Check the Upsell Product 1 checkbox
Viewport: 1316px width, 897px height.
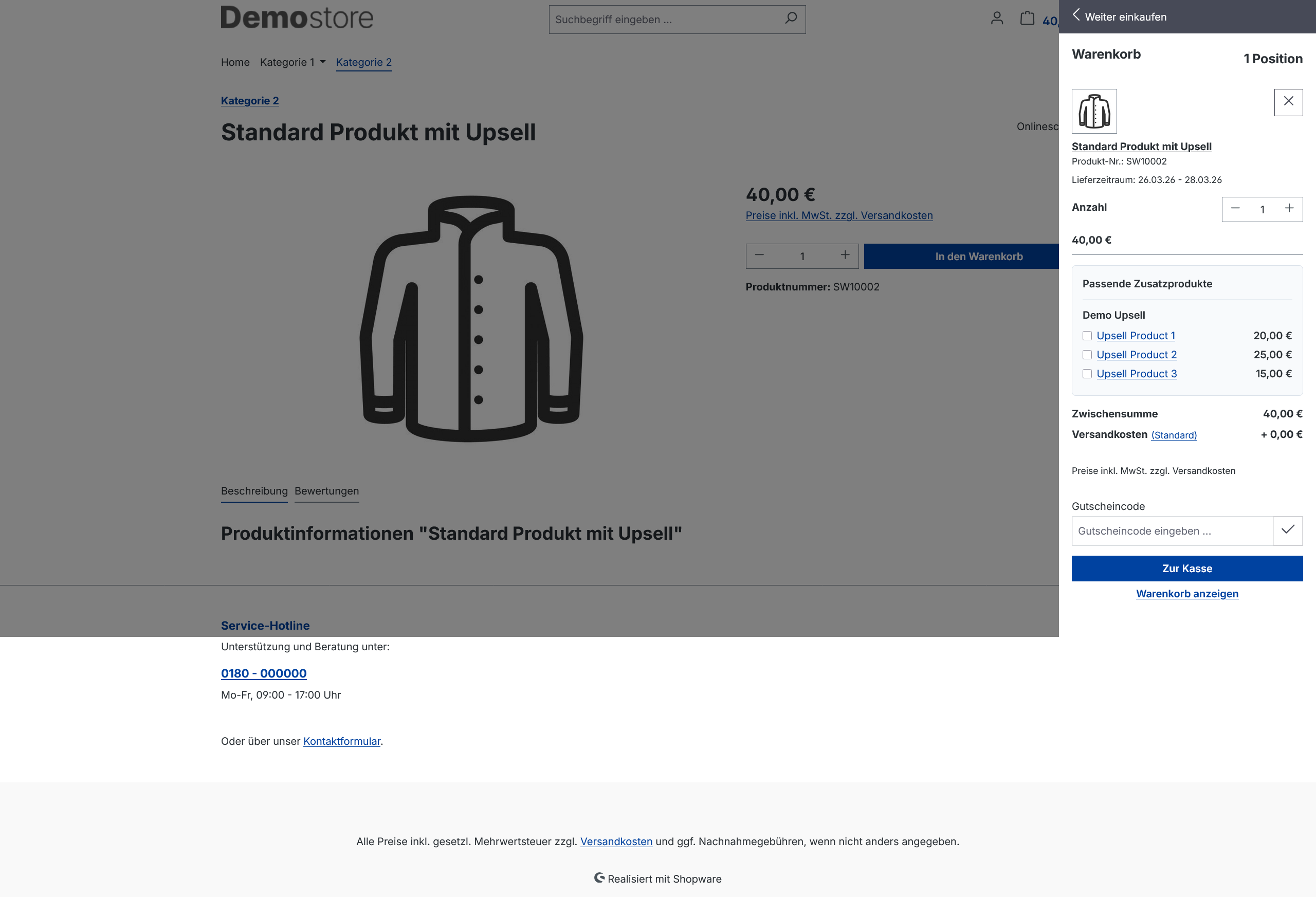click(x=1087, y=336)
